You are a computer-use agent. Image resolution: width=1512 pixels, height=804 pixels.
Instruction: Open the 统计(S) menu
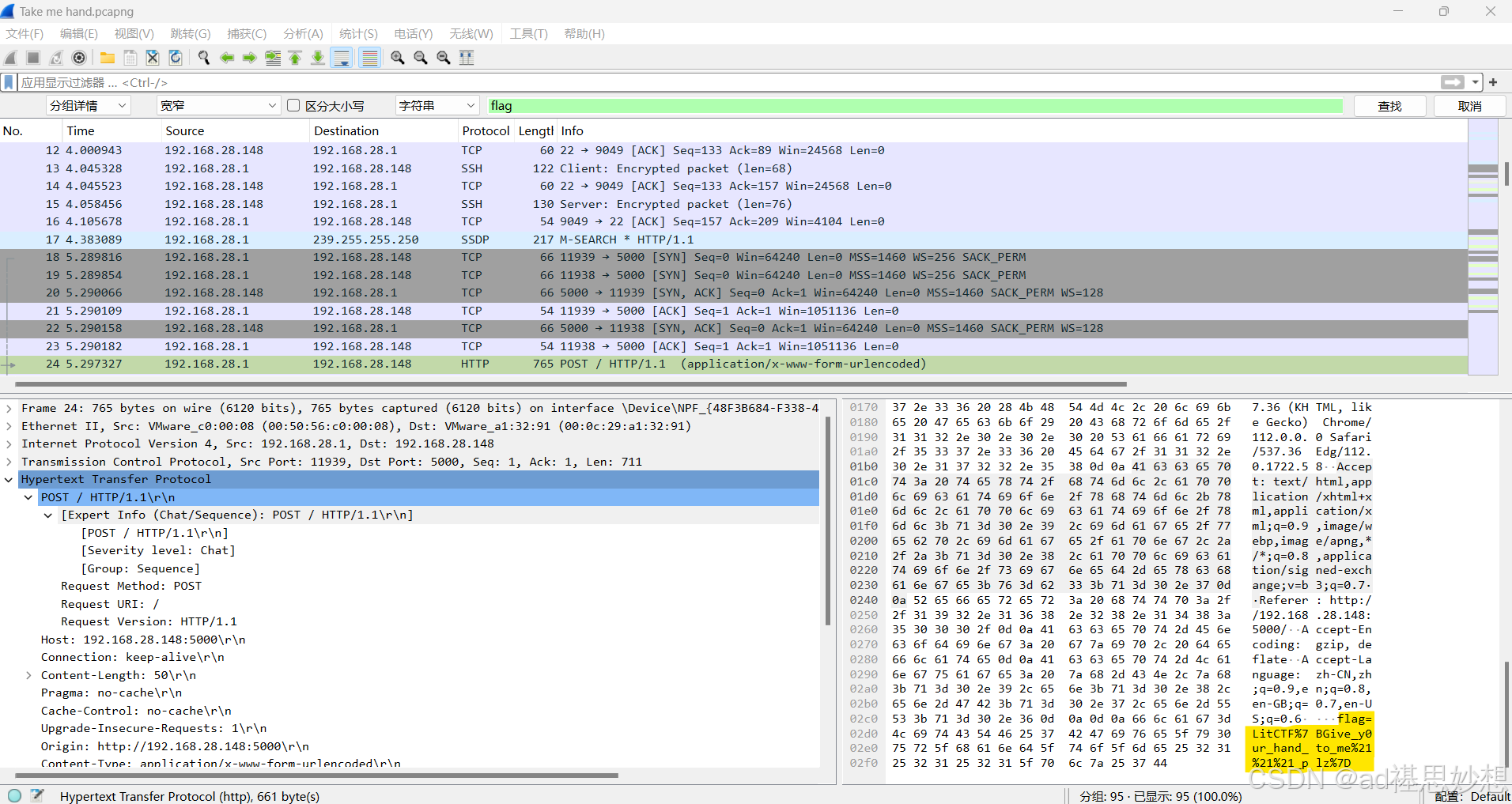pyautogui.click(x=357, y=33)
